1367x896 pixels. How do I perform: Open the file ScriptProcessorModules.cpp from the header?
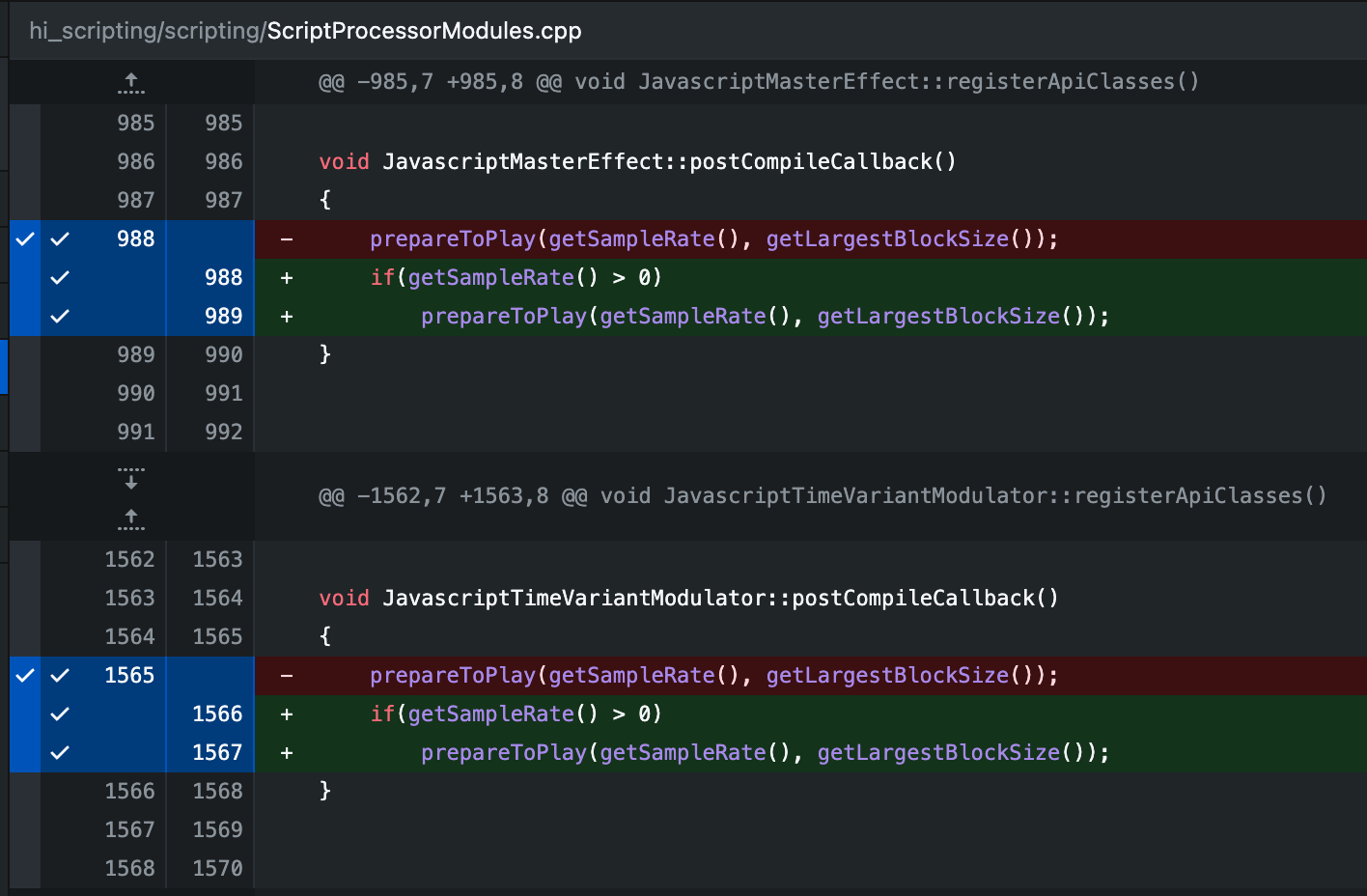point(424,30)
